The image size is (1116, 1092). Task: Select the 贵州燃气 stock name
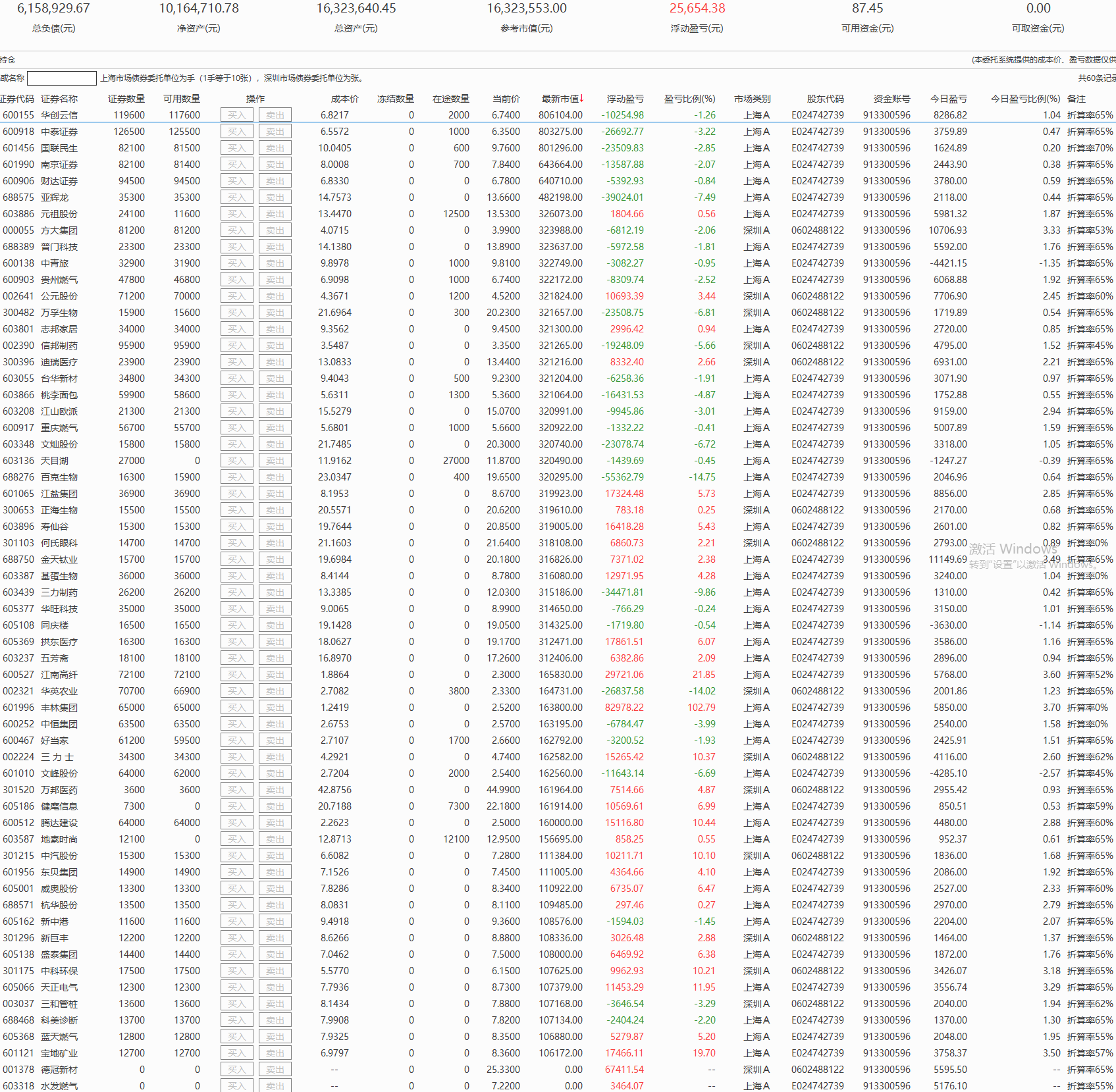59,280
